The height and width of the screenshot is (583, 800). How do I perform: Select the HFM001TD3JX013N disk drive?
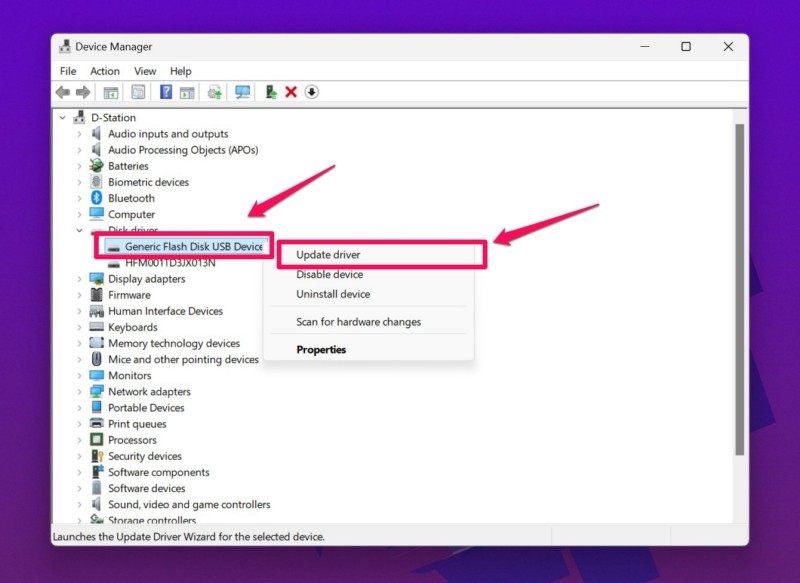[169, 263]
